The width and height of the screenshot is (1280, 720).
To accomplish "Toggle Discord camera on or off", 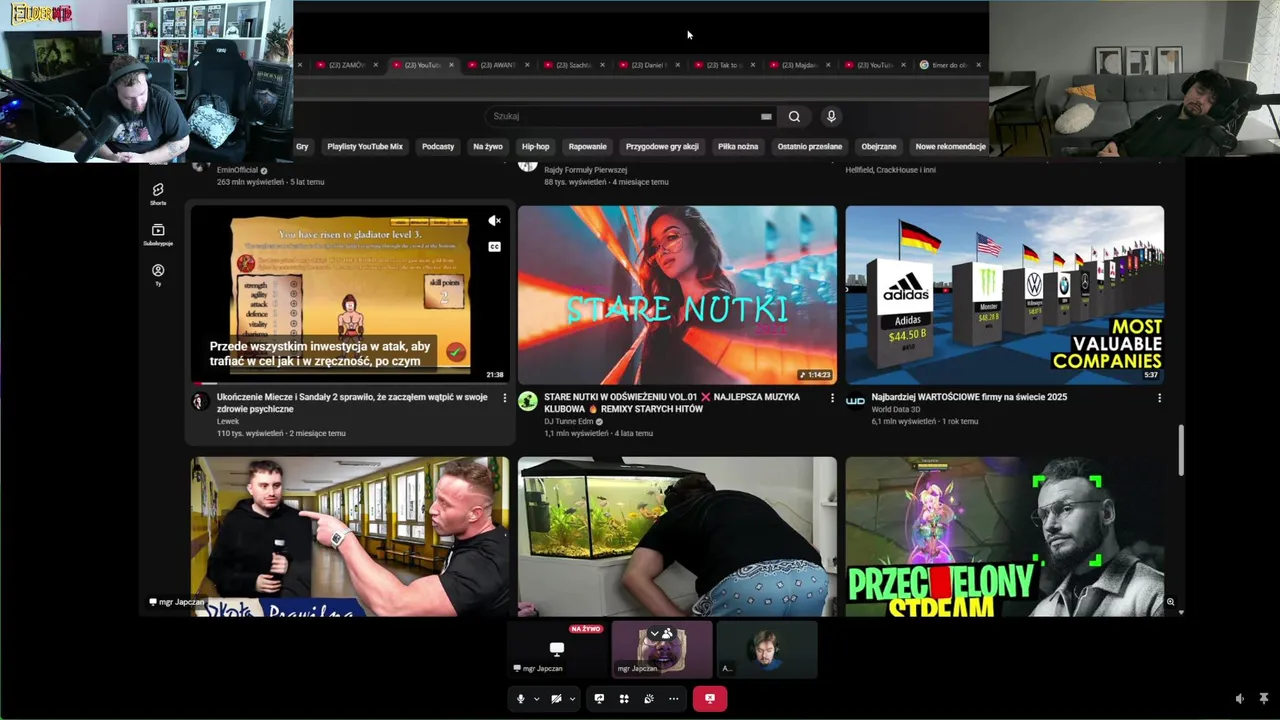I will pos(556,699).
